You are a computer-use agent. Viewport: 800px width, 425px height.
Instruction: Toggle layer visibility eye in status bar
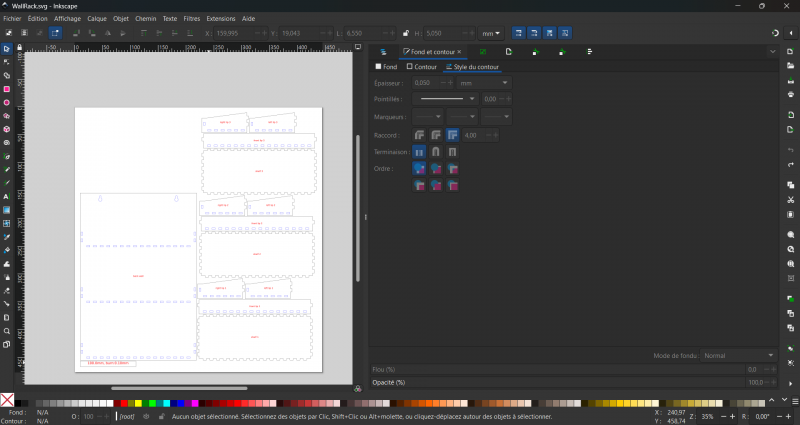pos(147,416)
